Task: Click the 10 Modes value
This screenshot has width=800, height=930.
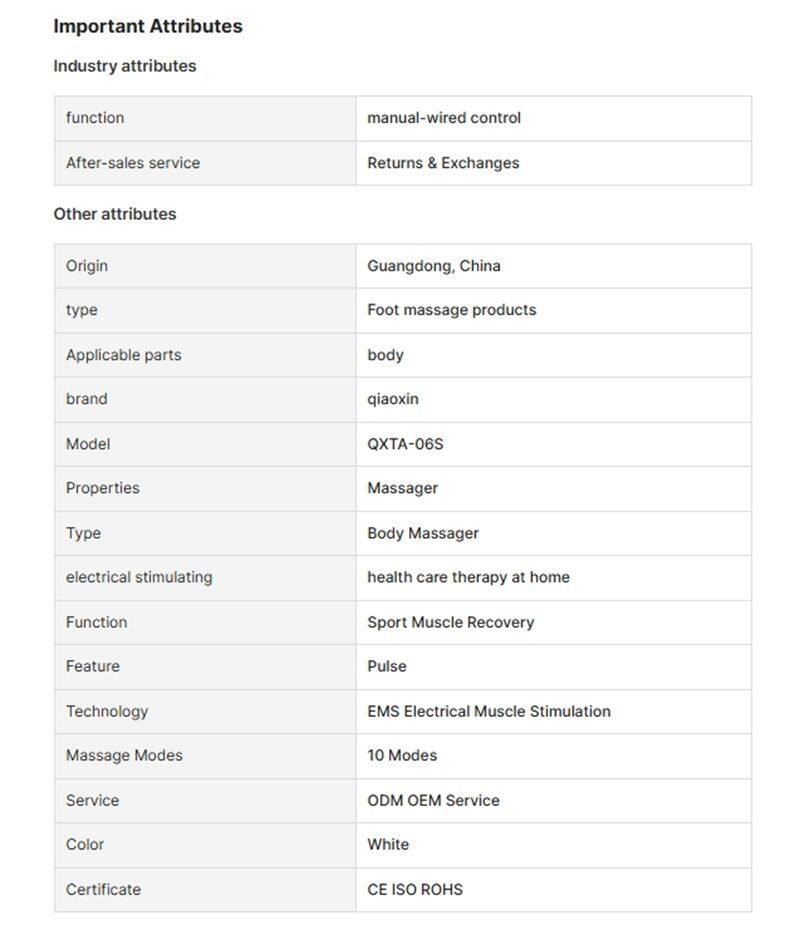Action: [x=402, y=755]
